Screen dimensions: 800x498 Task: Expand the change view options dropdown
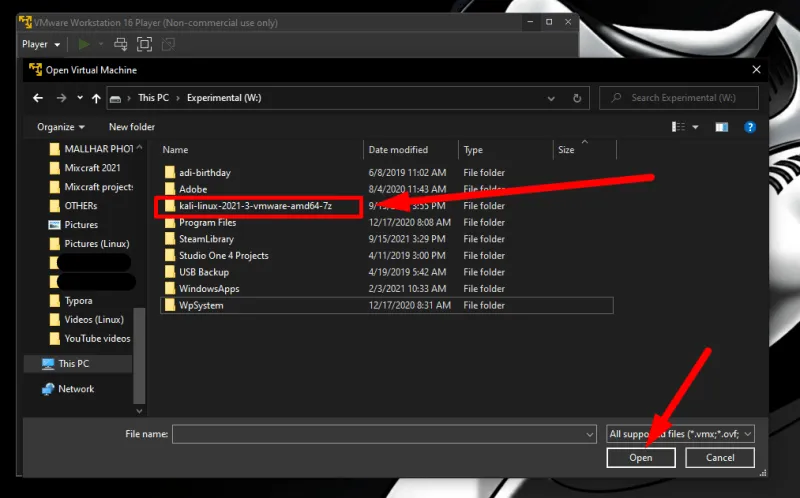click(x=697, y=127)
